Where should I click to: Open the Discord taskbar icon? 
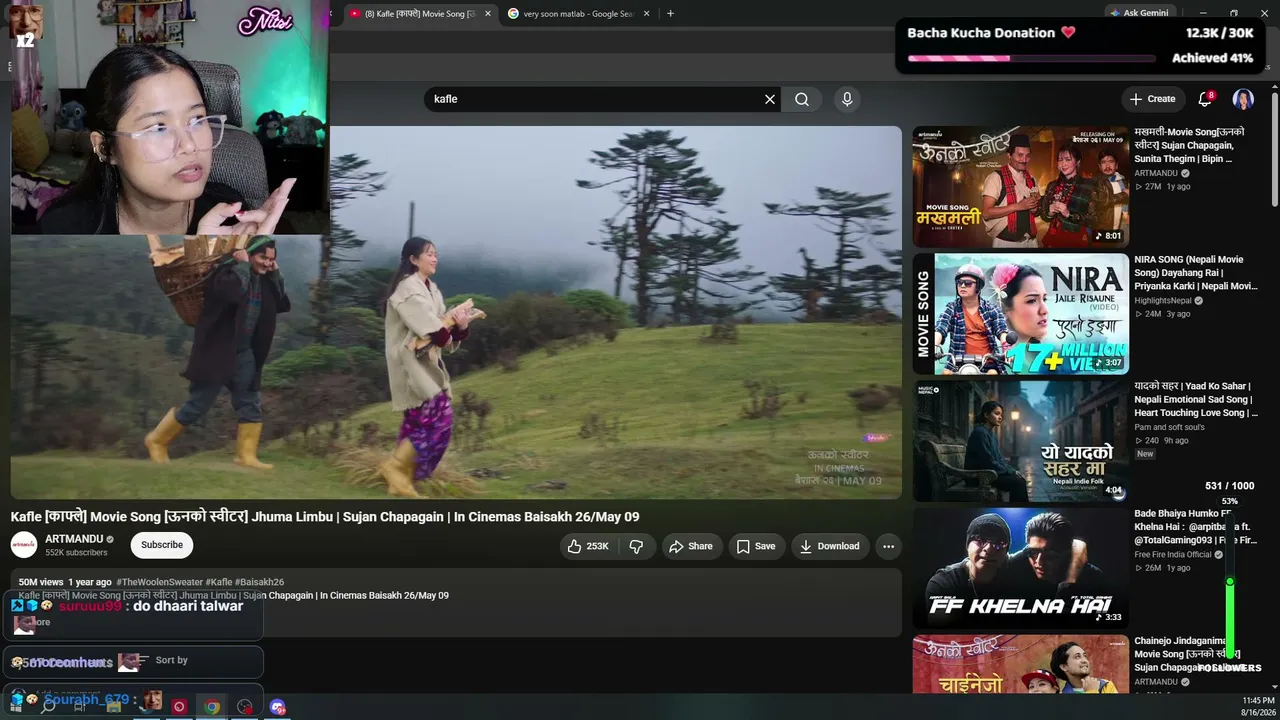click(x=278, y=707)
